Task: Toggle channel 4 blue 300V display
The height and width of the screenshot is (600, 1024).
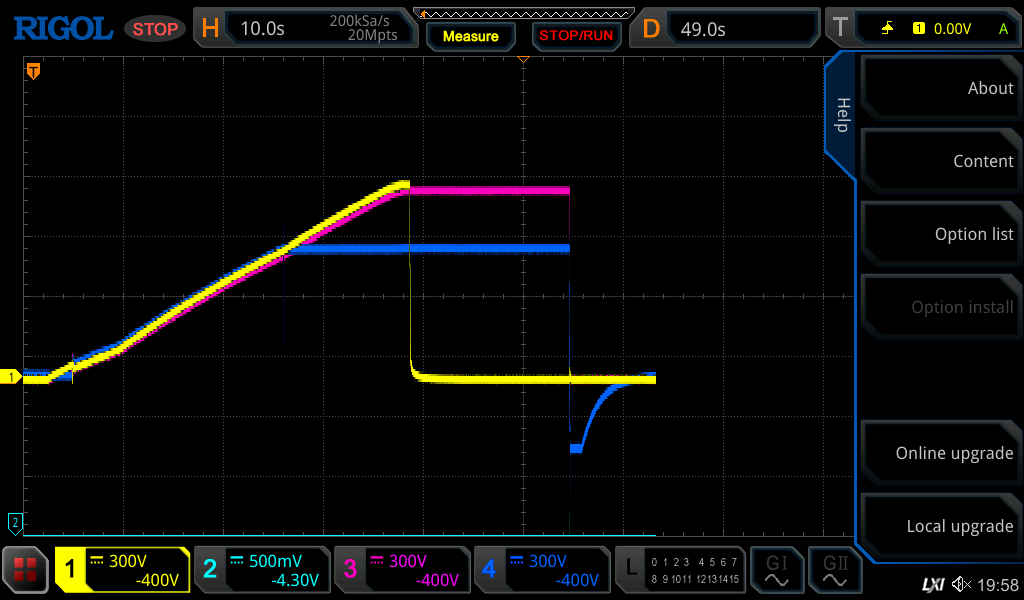Action: (541, 570)
